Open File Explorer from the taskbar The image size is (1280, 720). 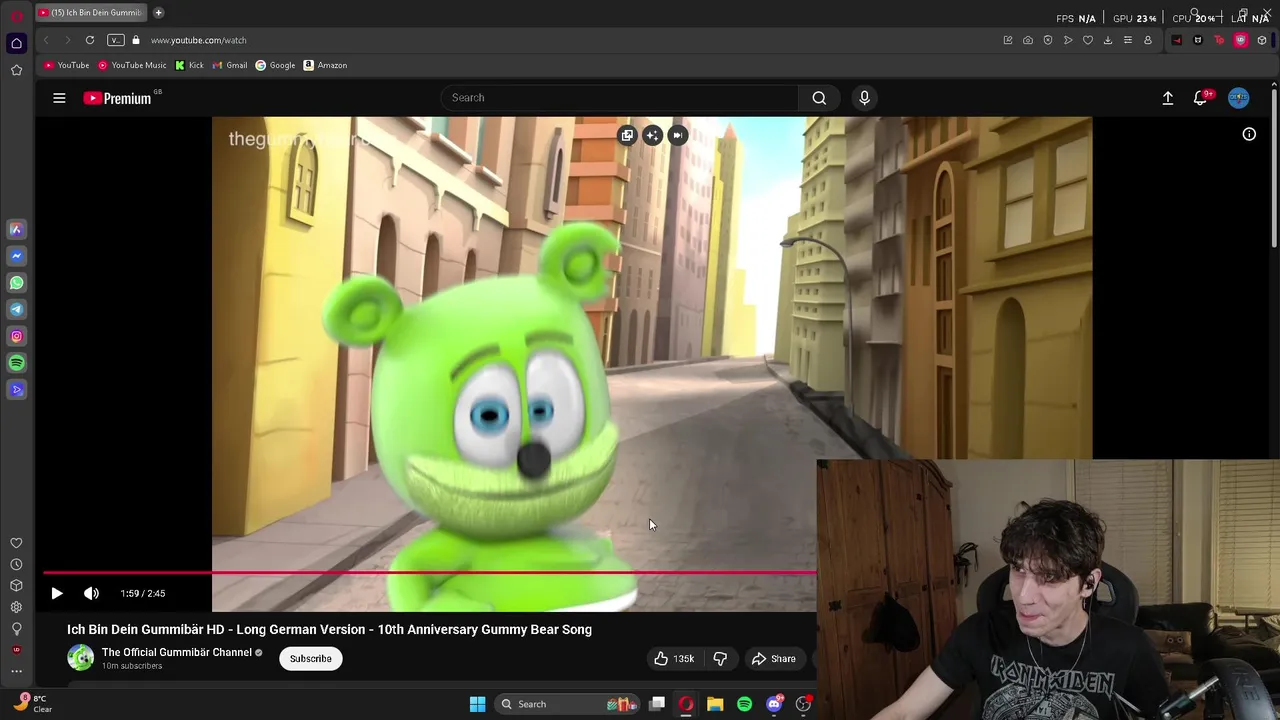(x=715, y=704)
